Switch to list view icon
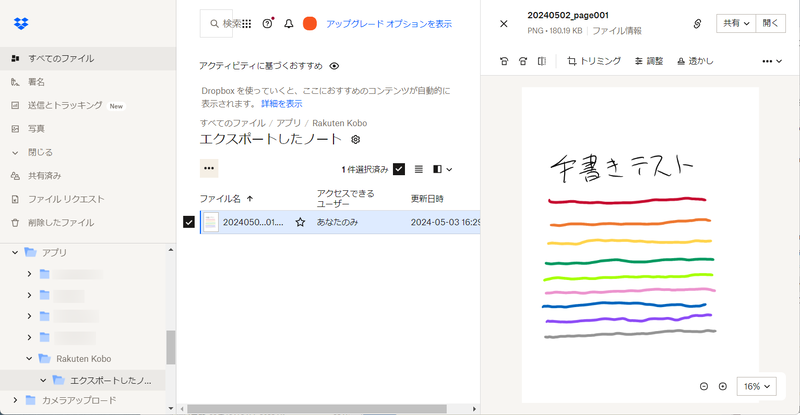Viewport: 800px width, 415px height. 418,169
